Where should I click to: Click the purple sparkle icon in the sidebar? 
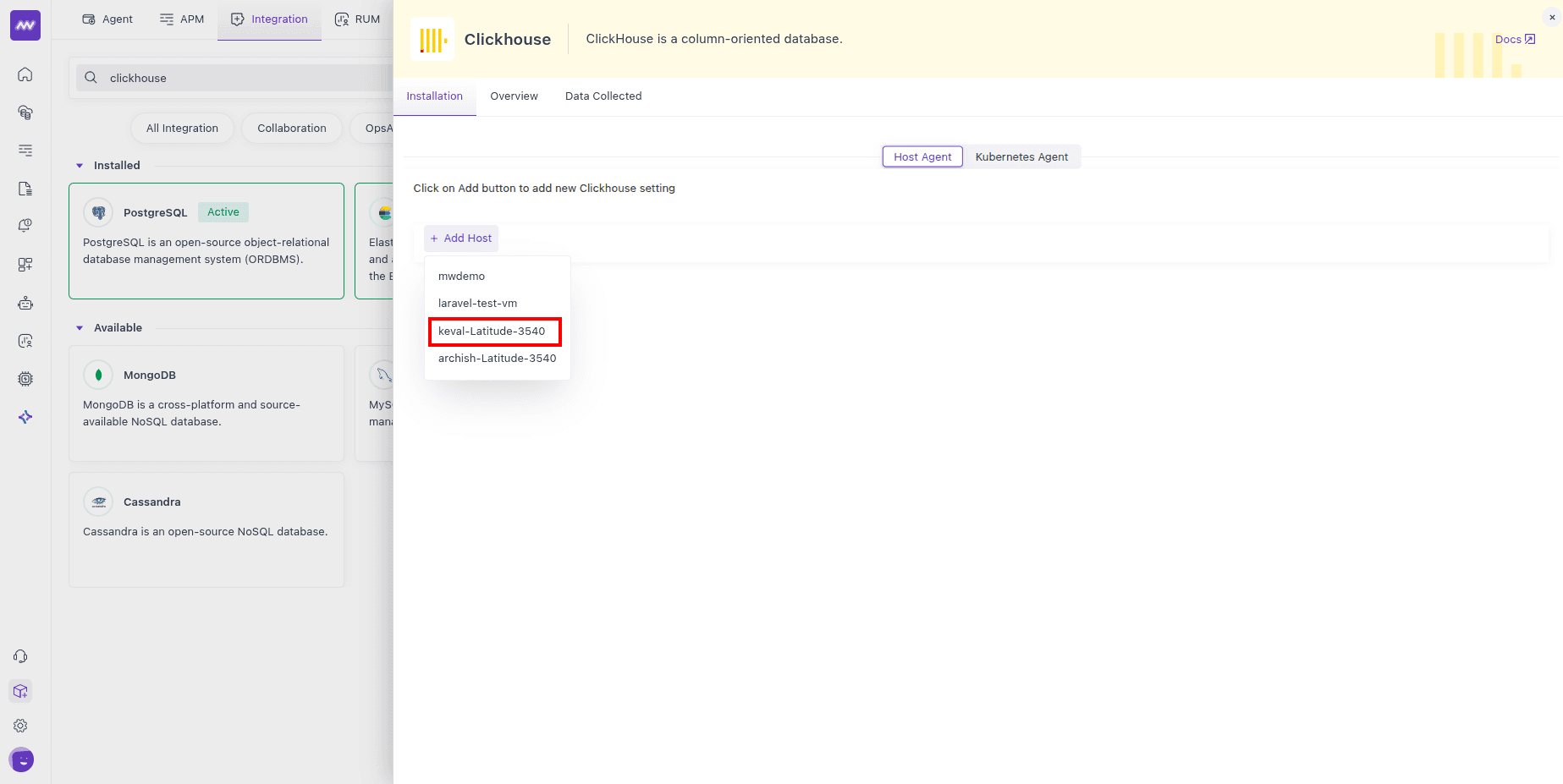tap(25, 417)
